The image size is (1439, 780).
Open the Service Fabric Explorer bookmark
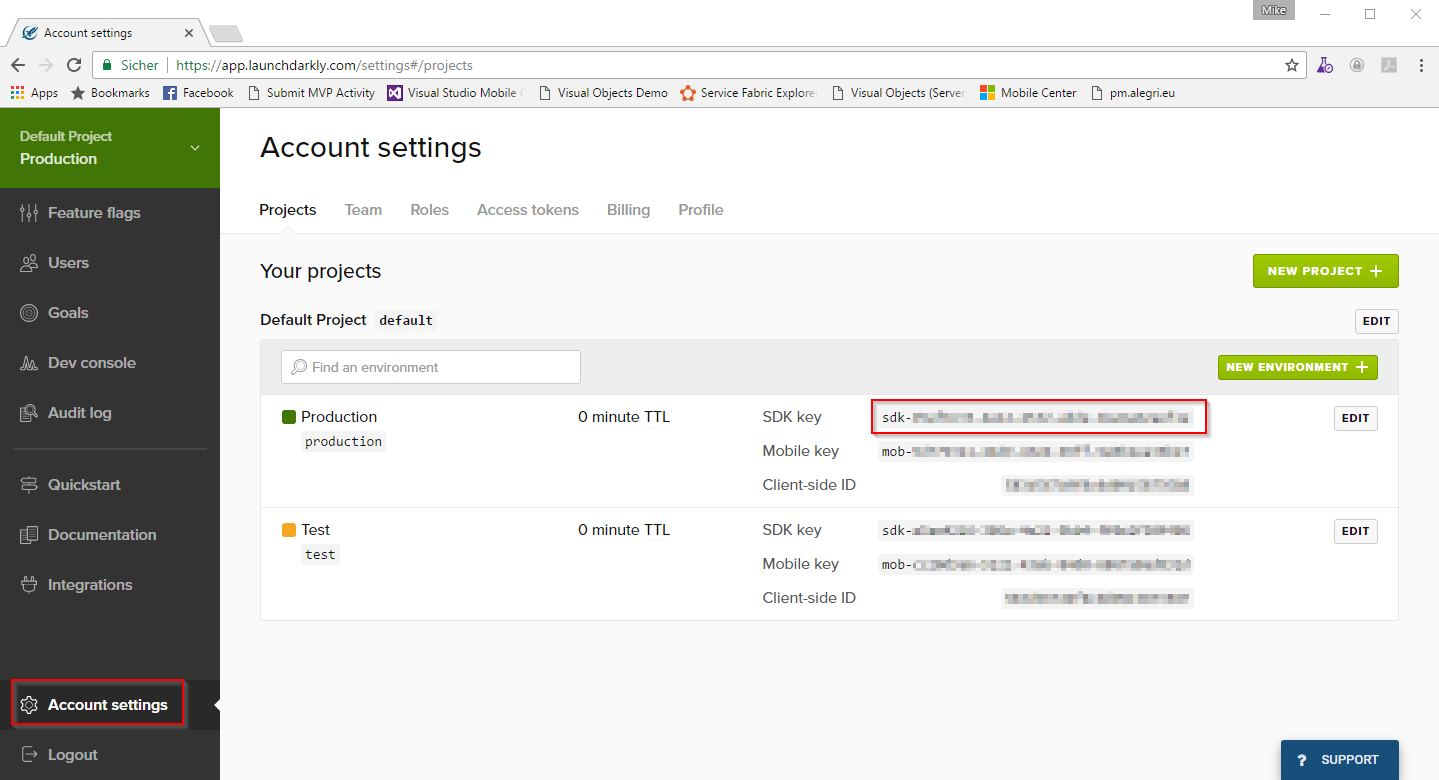(749, 93)
